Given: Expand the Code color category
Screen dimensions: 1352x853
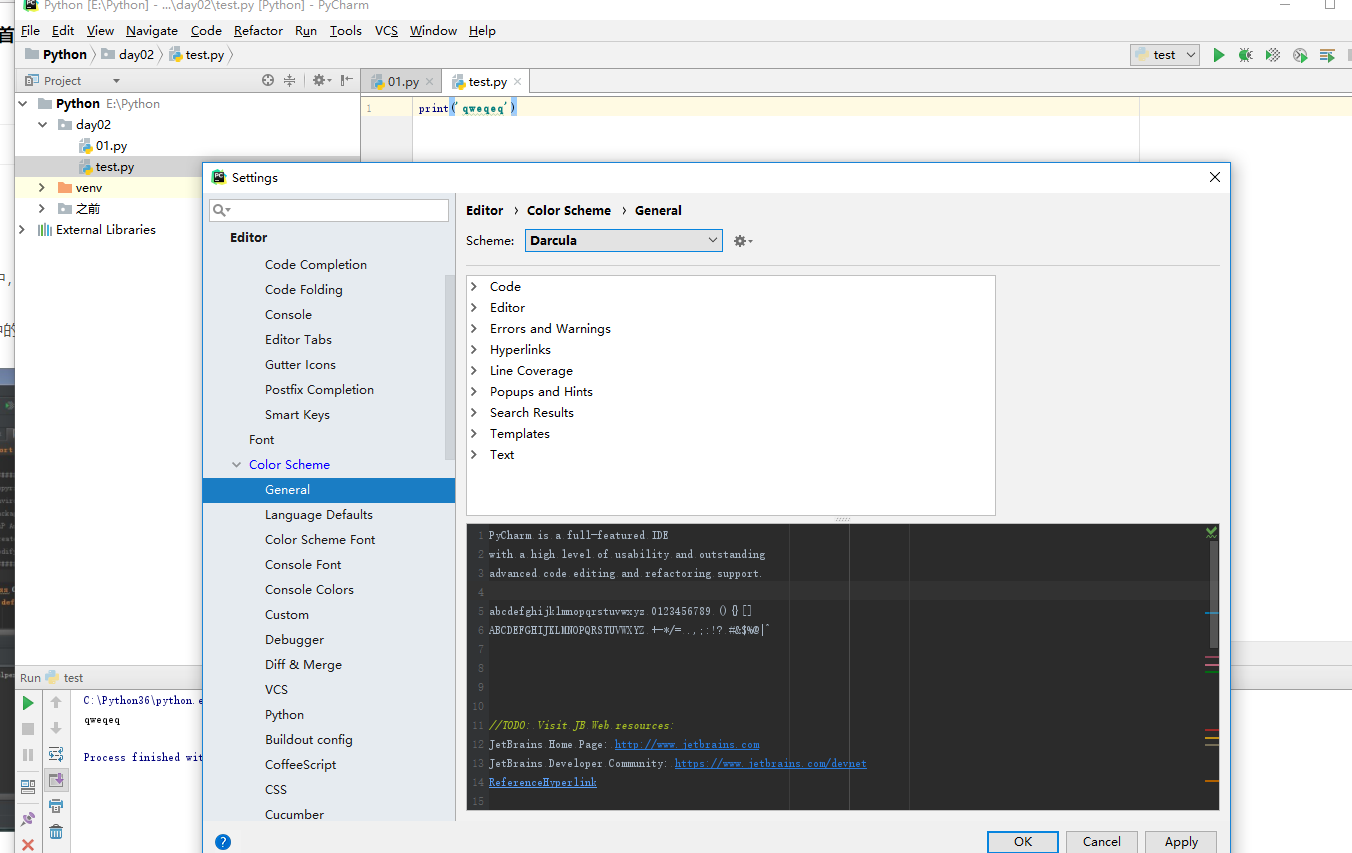Looking at the screenshot, I should tap(474, 287).
